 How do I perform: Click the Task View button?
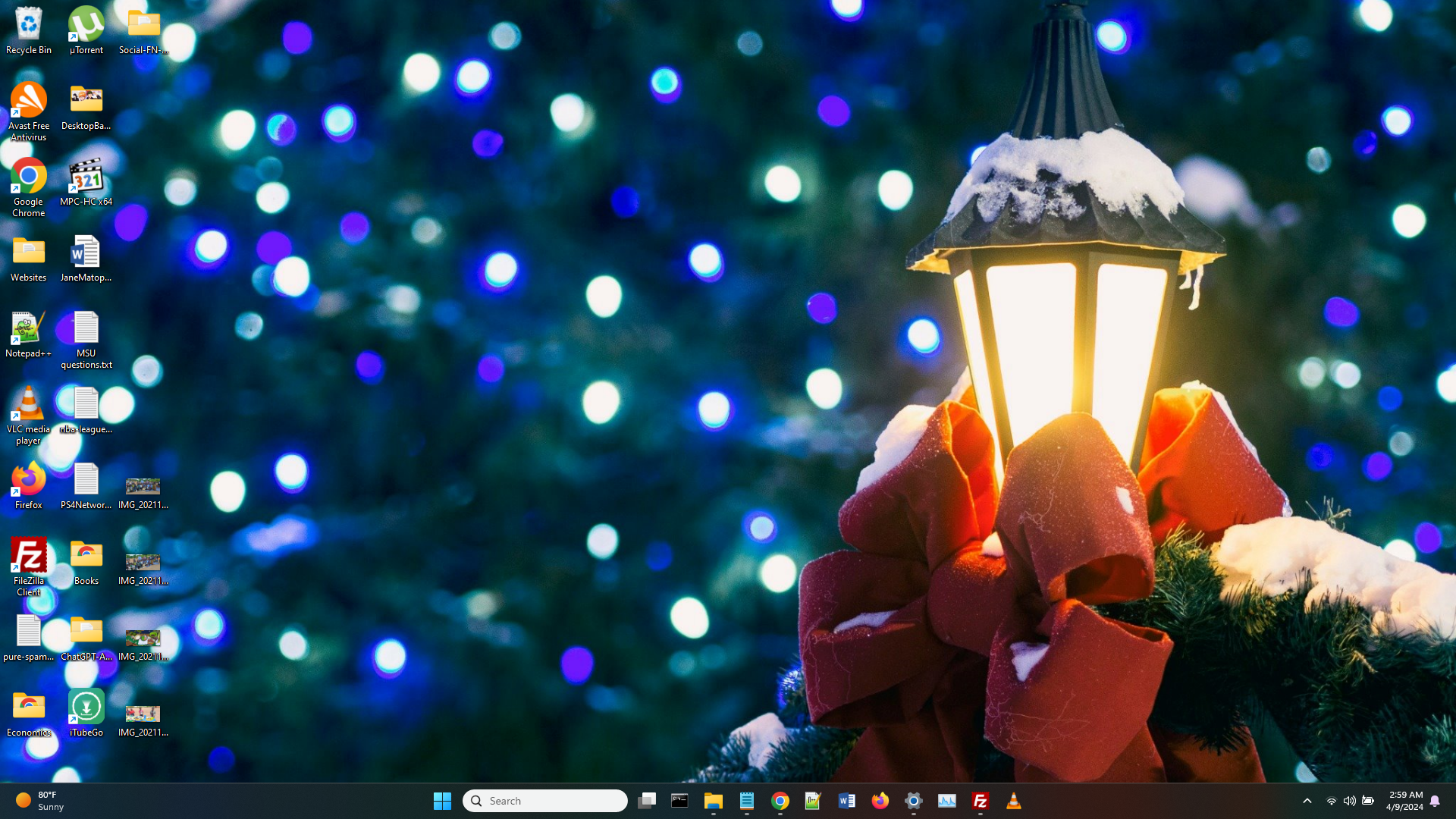coord(647,800)
